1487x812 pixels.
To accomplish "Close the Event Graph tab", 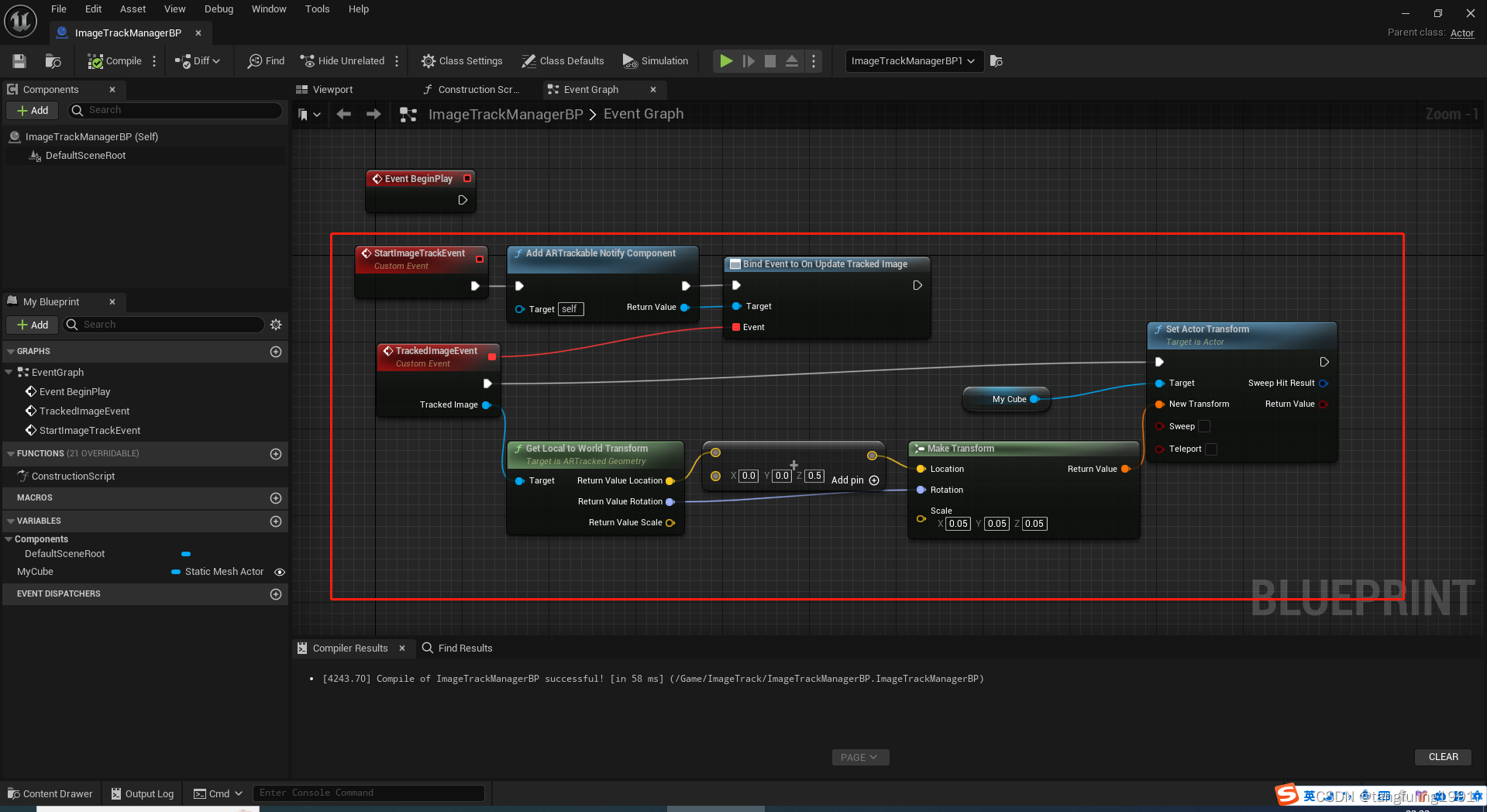I will (653, 90).
